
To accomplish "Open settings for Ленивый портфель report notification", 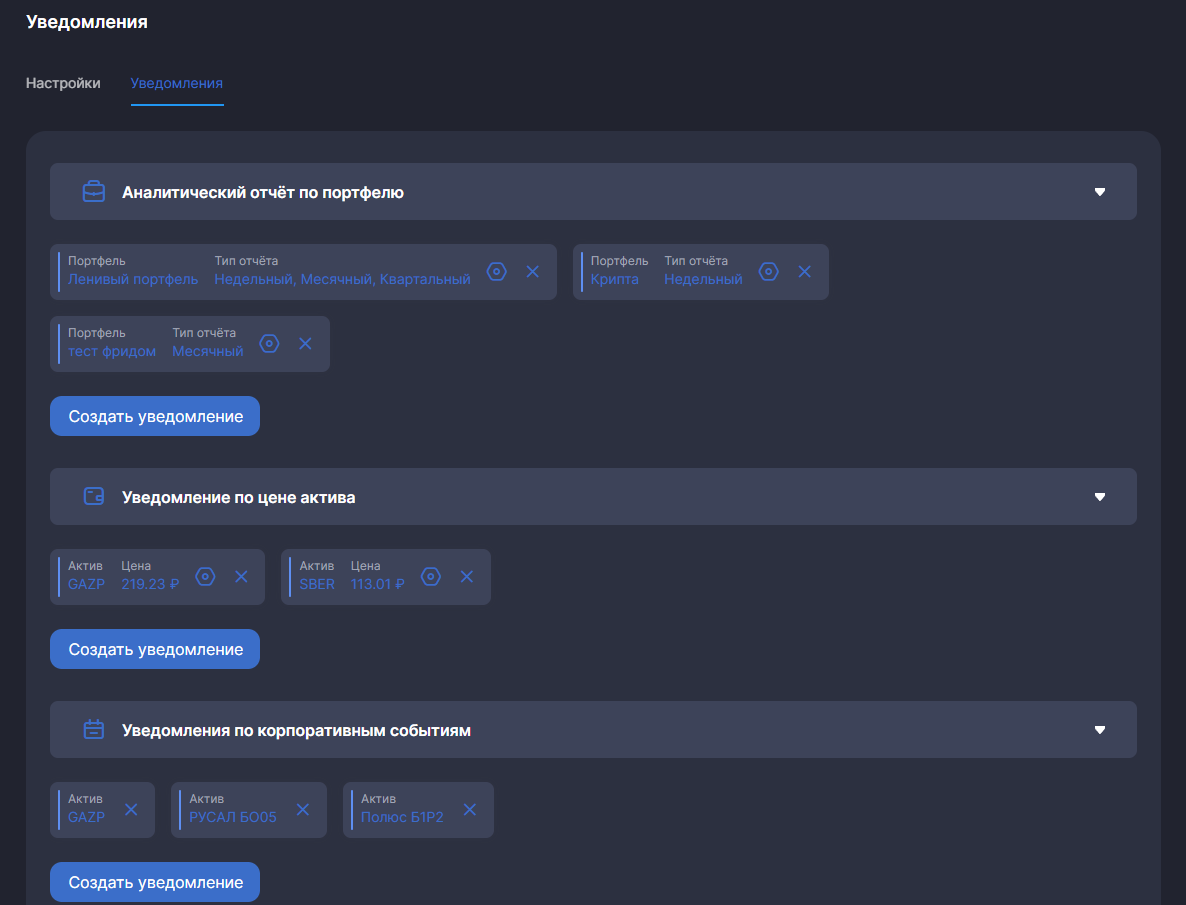I will [x=497, y=272].
